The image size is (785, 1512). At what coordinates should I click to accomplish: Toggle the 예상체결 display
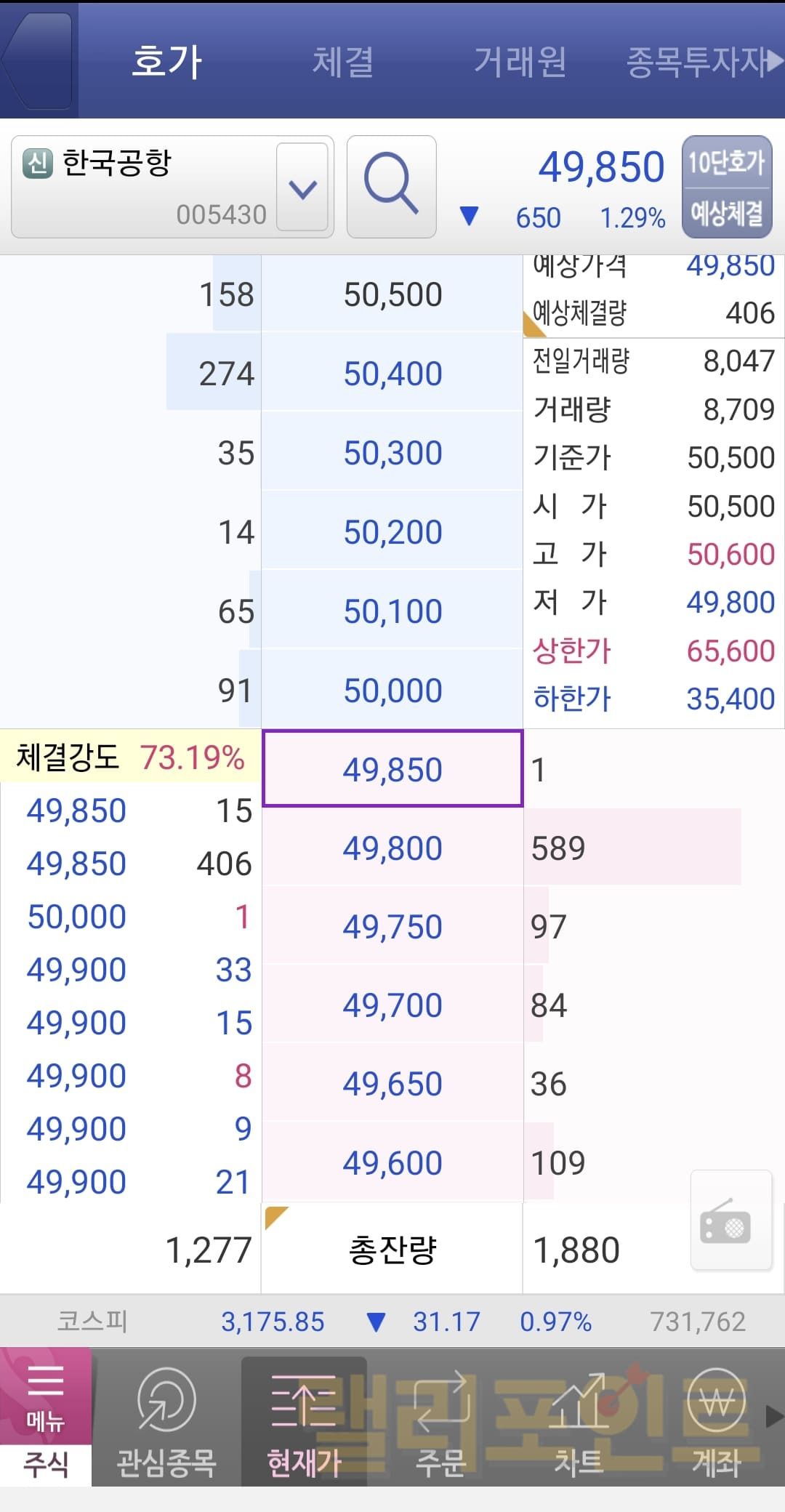point(726,213)
